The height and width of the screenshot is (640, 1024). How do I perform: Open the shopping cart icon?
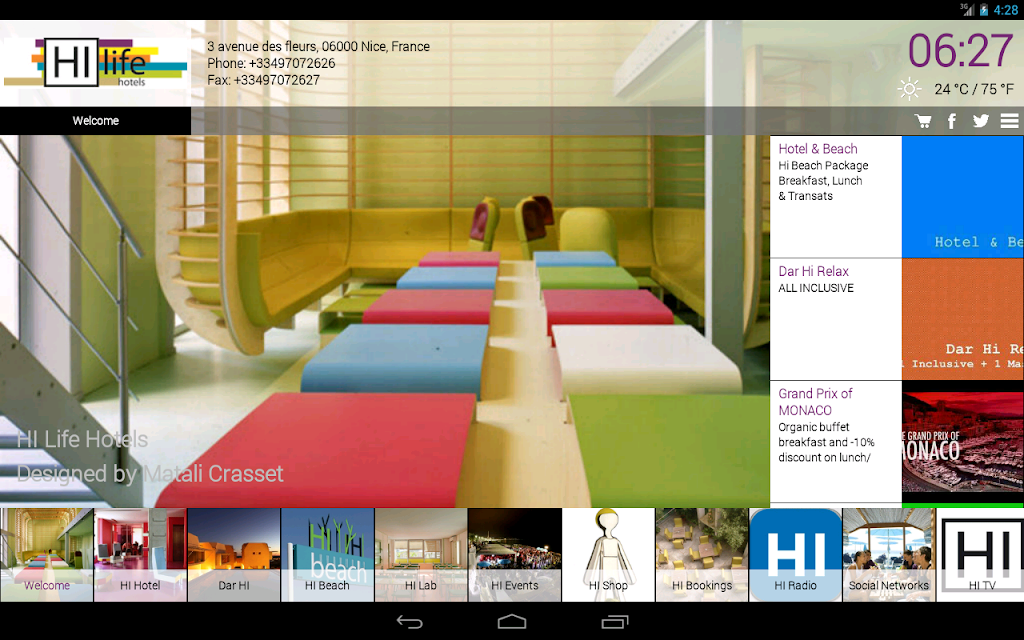point(923,121)
